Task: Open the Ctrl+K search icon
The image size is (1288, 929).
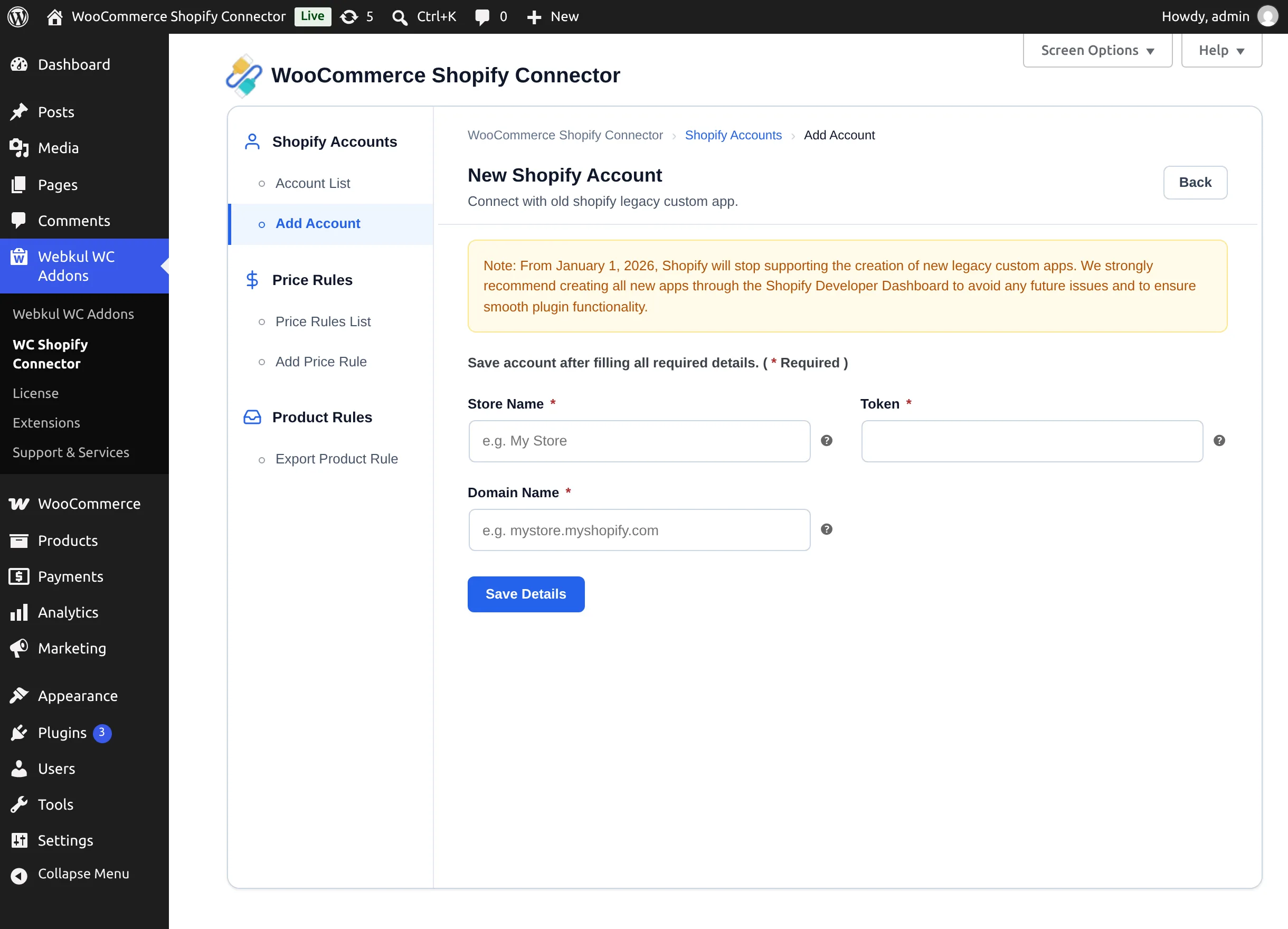Action: click(400, 17)
